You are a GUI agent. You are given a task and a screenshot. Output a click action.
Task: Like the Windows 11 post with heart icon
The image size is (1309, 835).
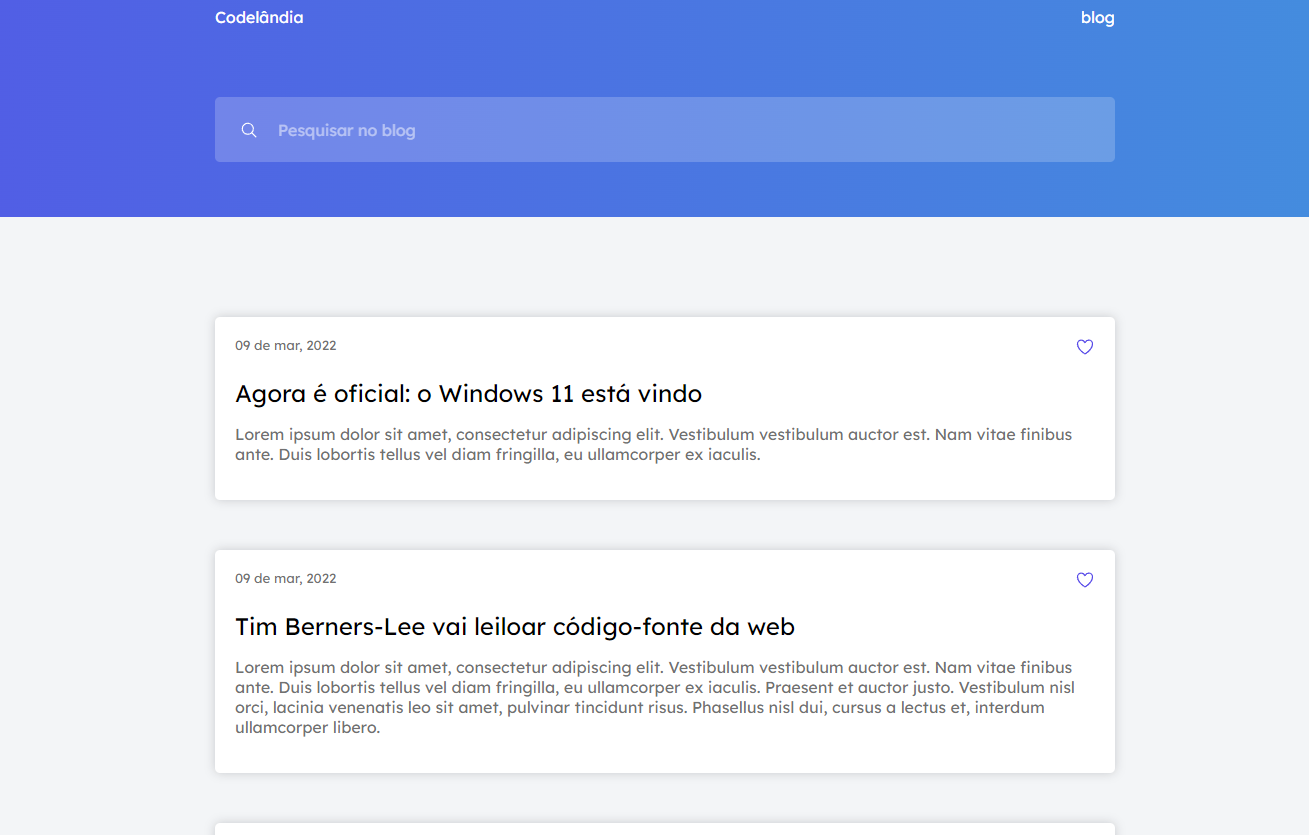1085,347
